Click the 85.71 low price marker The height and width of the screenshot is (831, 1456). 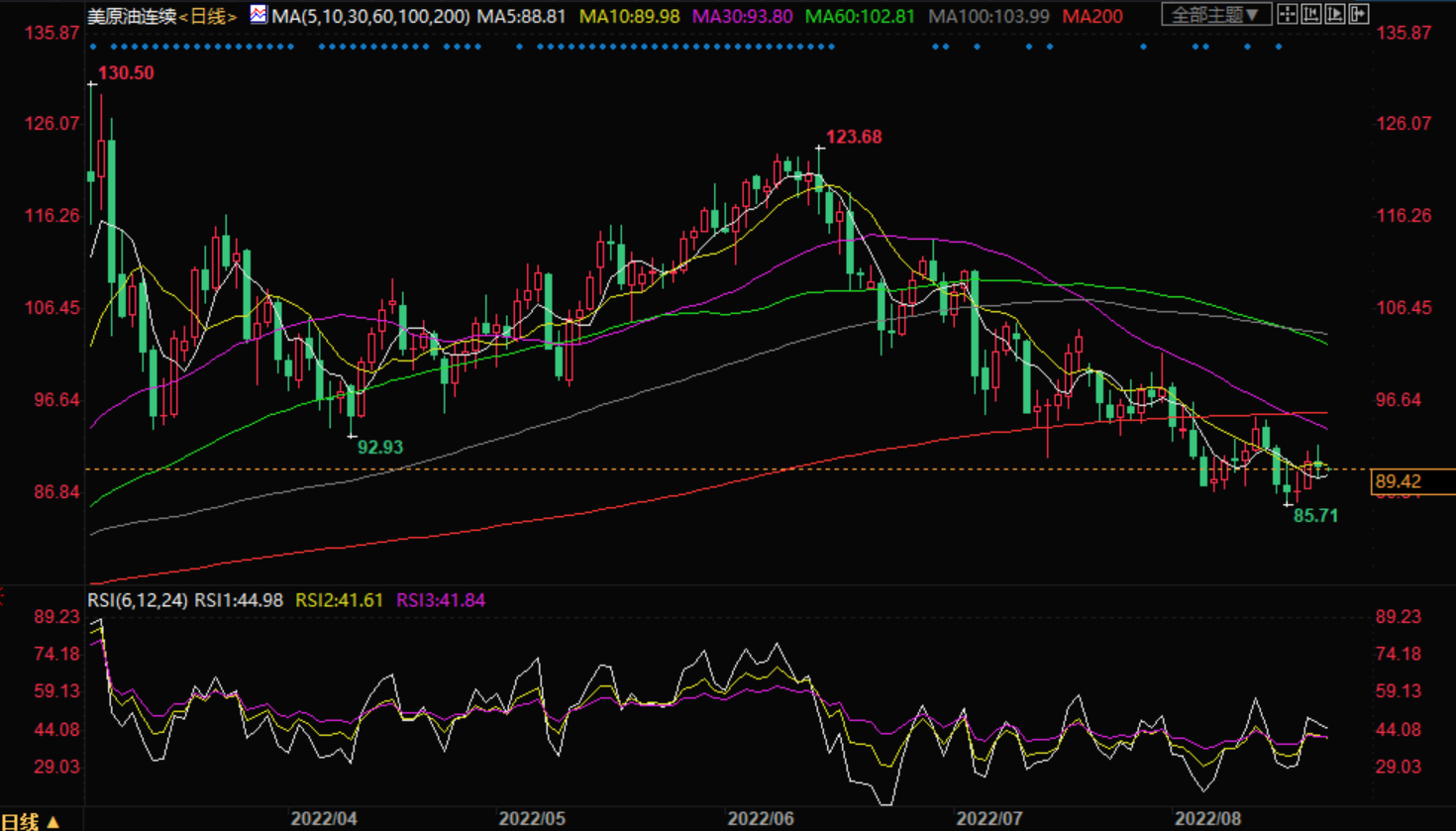(x=1315, y=515)
